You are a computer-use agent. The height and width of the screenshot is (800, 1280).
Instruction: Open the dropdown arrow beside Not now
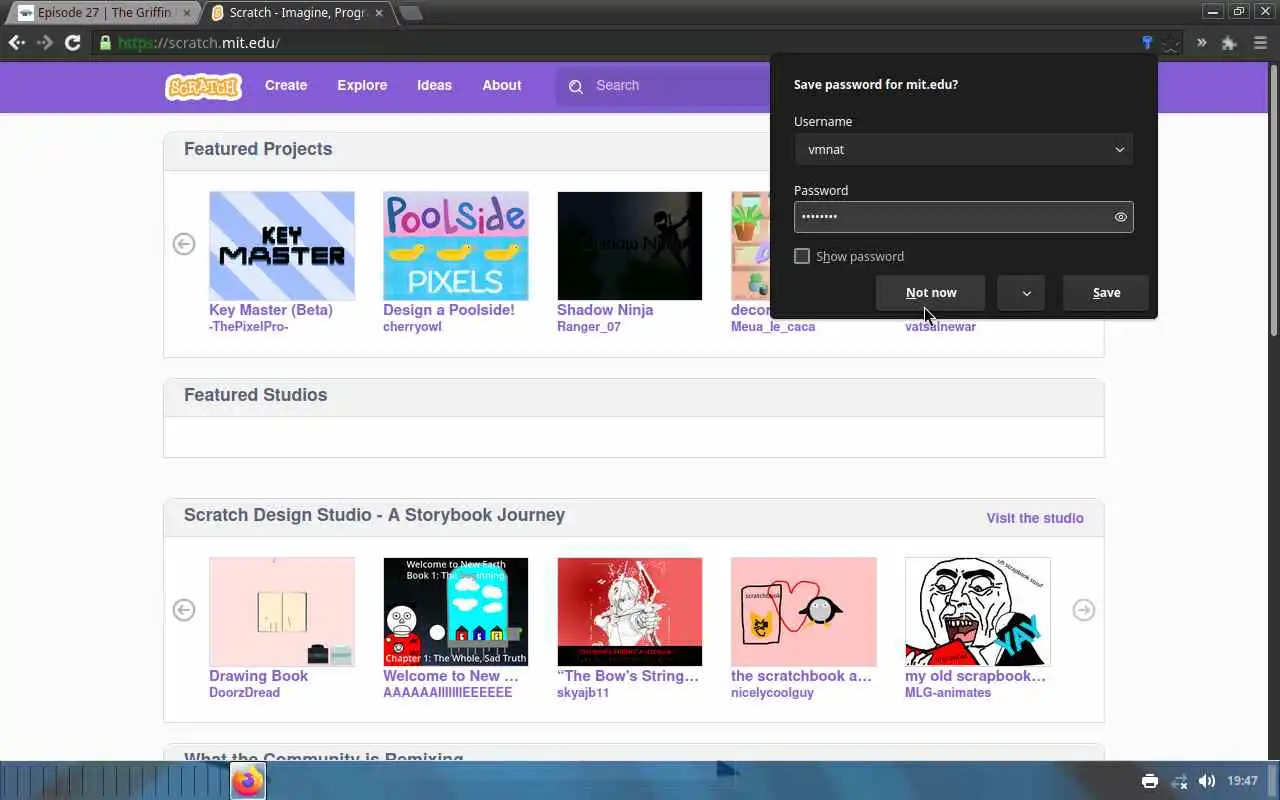(x=1021, y=293)
